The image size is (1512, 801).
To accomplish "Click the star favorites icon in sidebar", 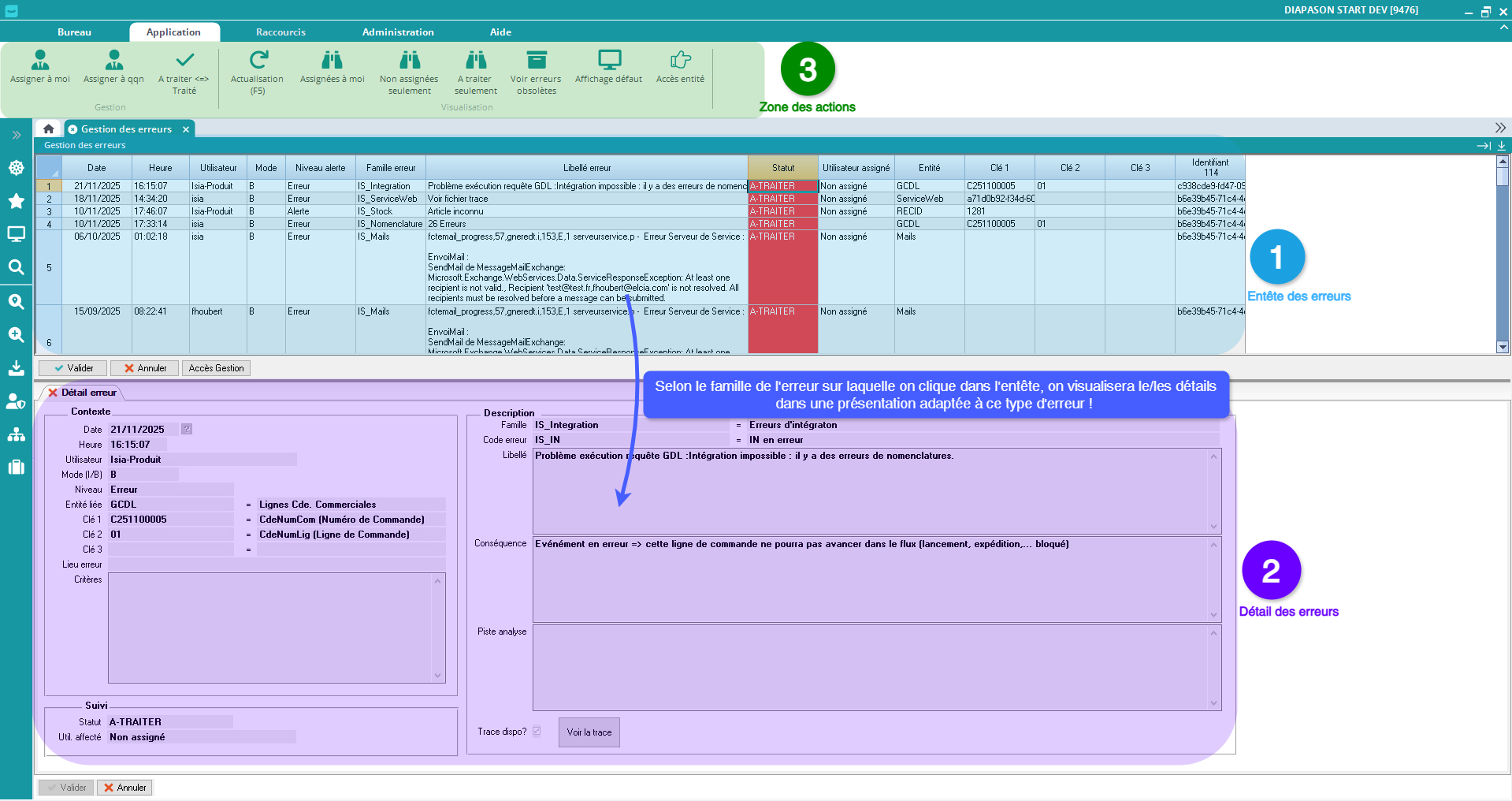I will 16,201.
